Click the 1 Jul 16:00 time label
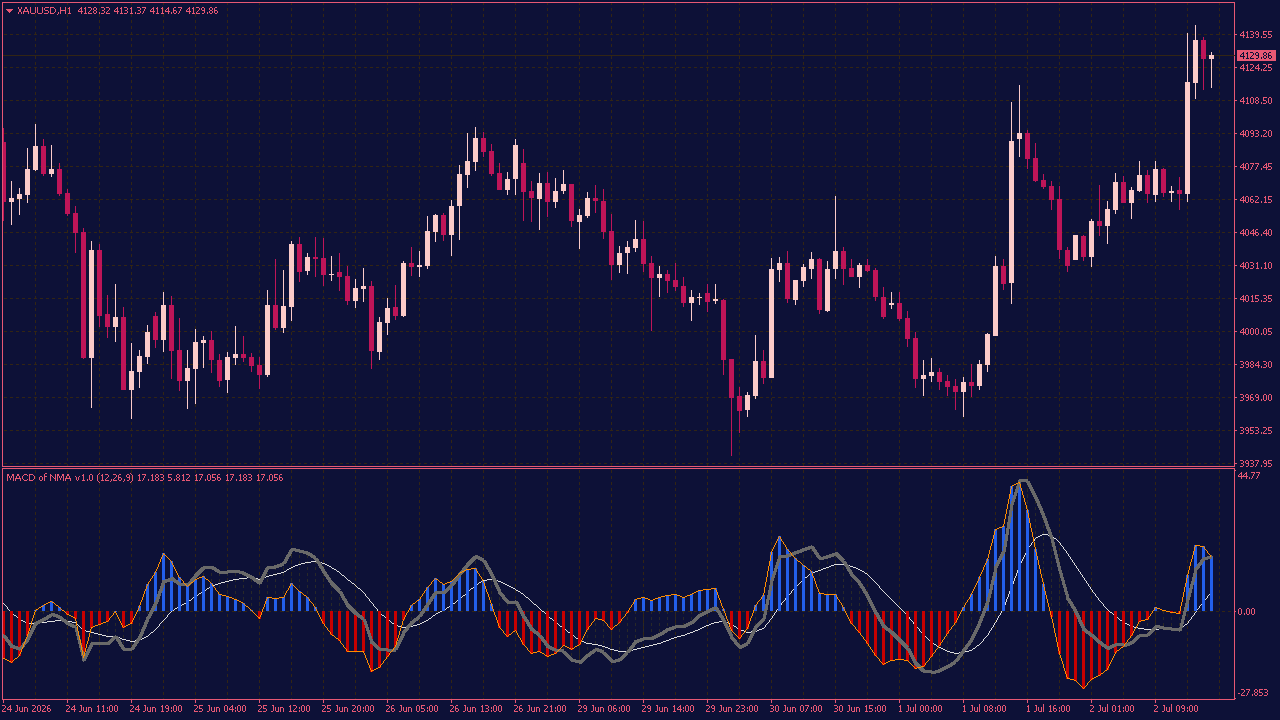1280x720 pixels. point(1050,709)
